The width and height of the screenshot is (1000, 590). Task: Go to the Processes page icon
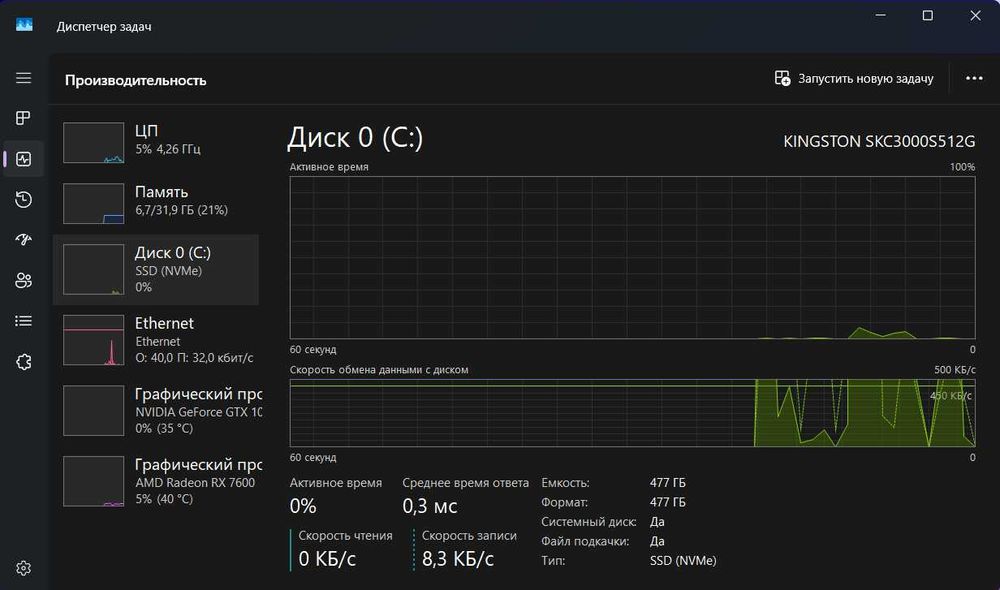24,118
